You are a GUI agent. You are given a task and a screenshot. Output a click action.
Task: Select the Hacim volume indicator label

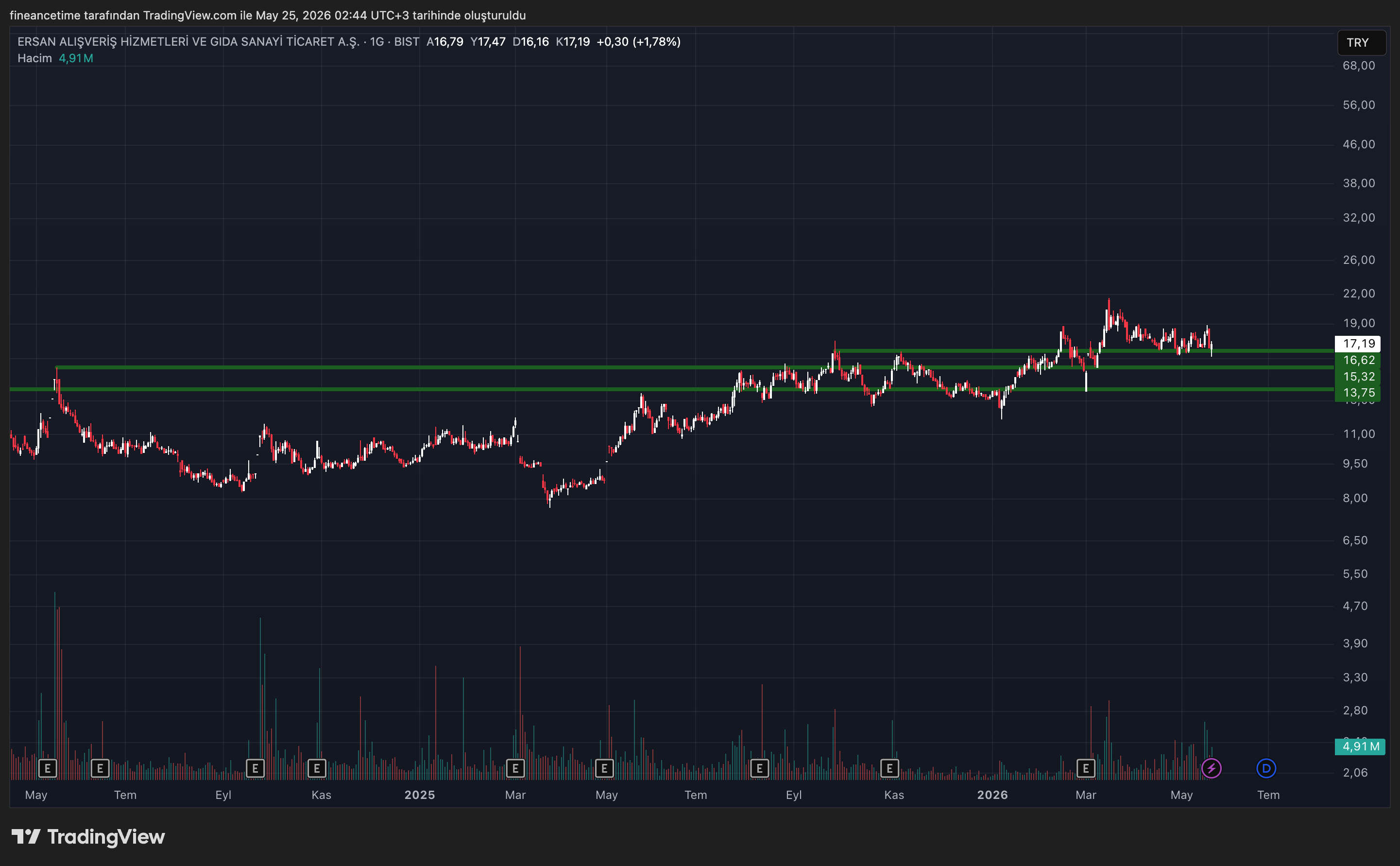click(x=34, y=58)
